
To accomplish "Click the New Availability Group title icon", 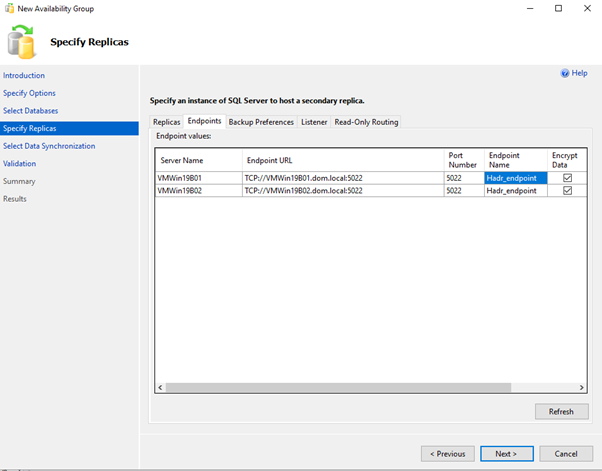I will (x=8, y=8).
